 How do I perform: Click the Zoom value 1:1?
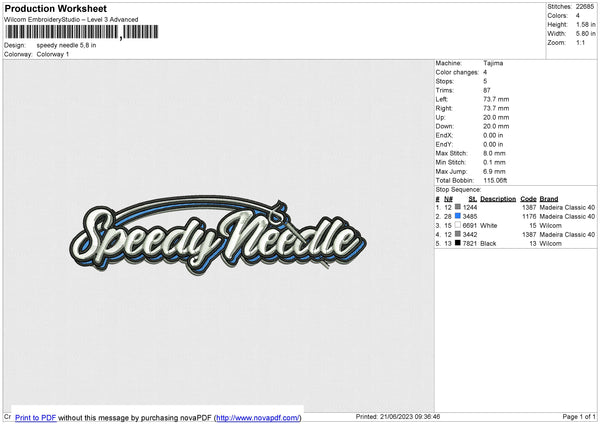pos(580,42)
